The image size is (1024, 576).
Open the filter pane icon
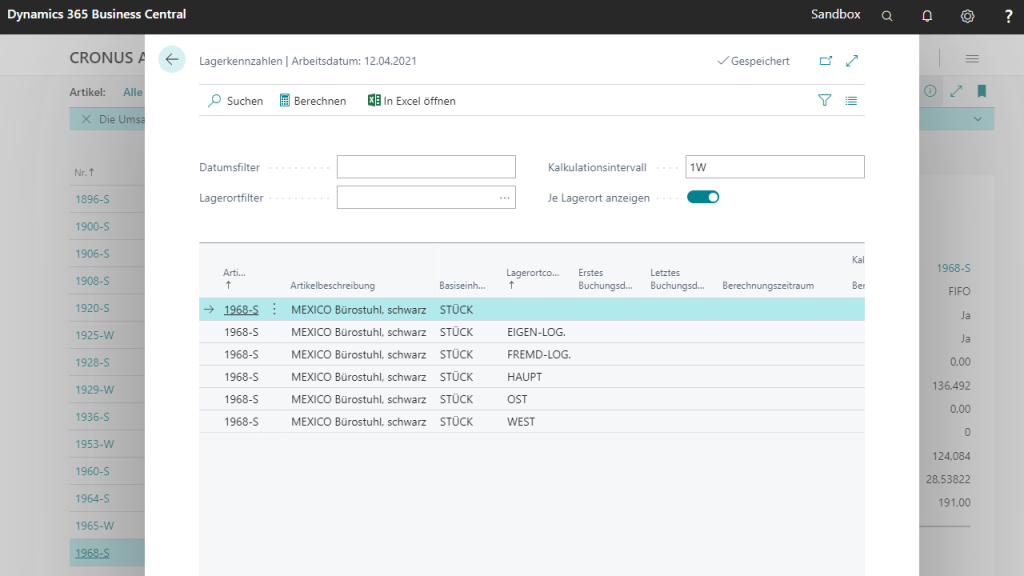click(824, 100)
